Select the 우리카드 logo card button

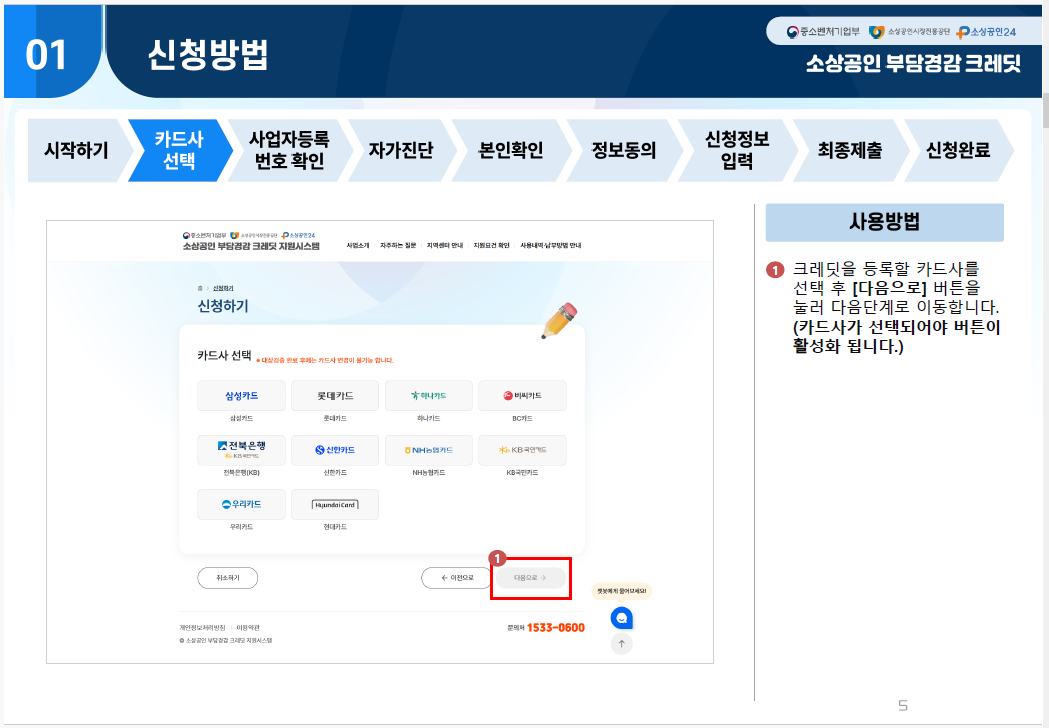242,504
